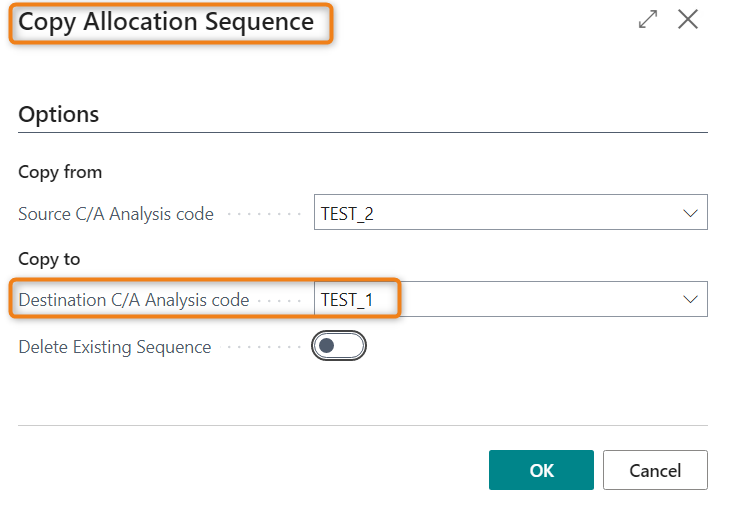Click the Copy to group caption

pos(49,259)
